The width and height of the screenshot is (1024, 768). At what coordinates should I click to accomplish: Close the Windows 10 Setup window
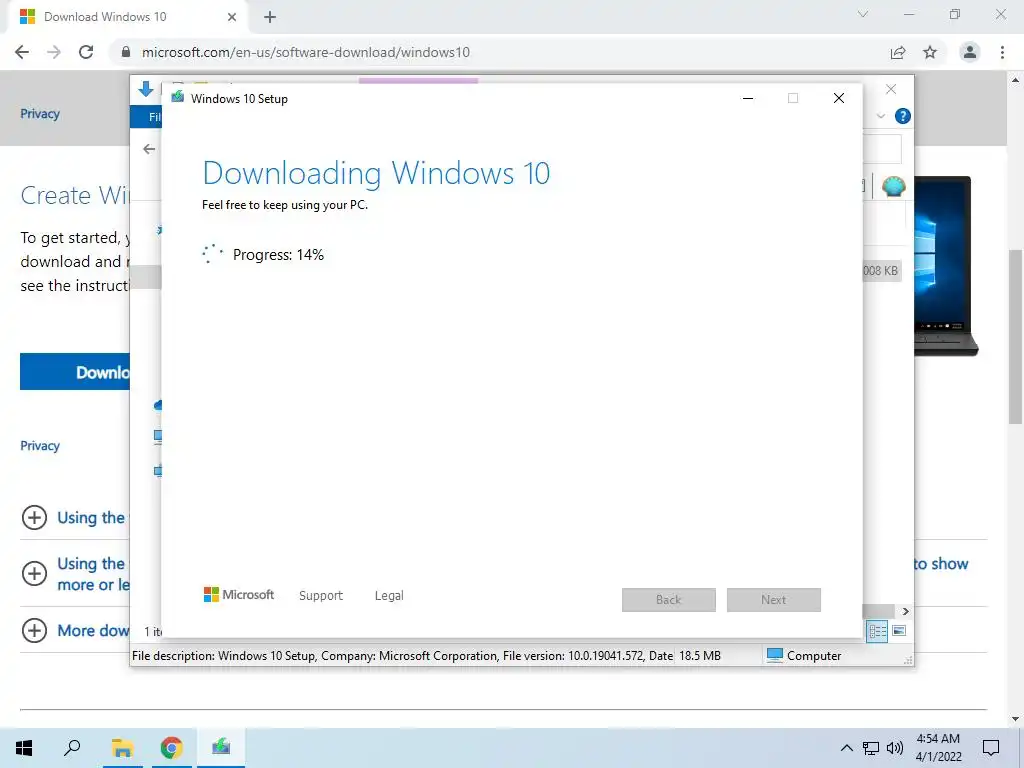[x=839, y=98]
